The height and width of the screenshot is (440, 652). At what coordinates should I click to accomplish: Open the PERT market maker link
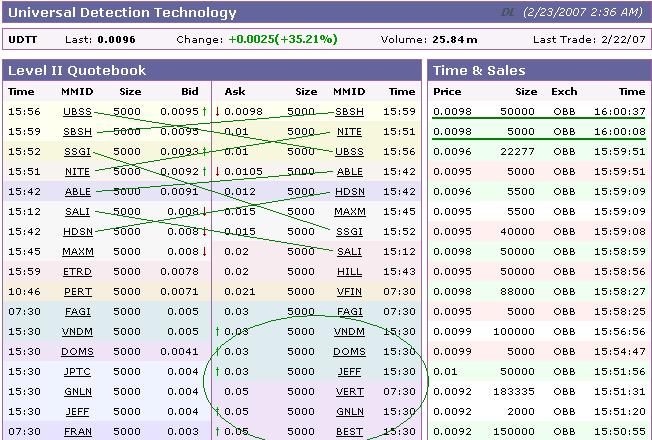tap(77, 292)
